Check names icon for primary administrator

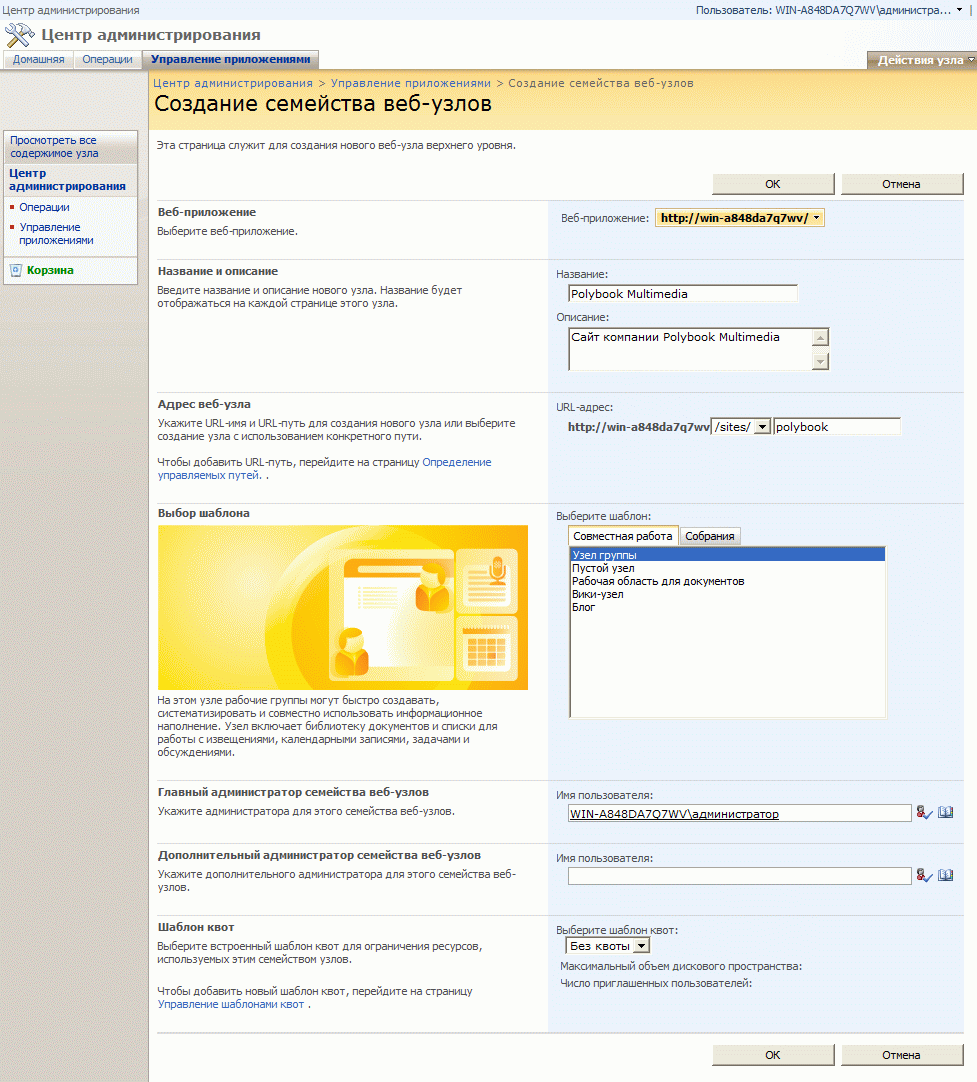(x=924, y=813)
